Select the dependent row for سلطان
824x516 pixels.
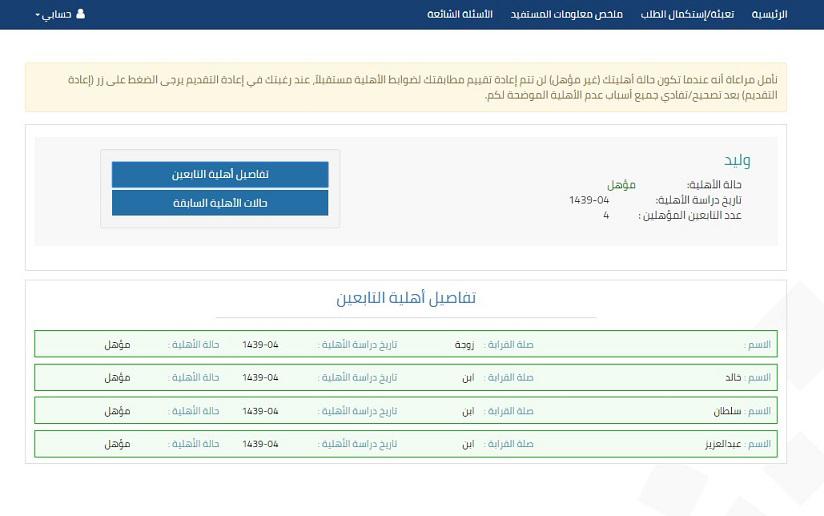pyautogui.click(x=405, y=410)
